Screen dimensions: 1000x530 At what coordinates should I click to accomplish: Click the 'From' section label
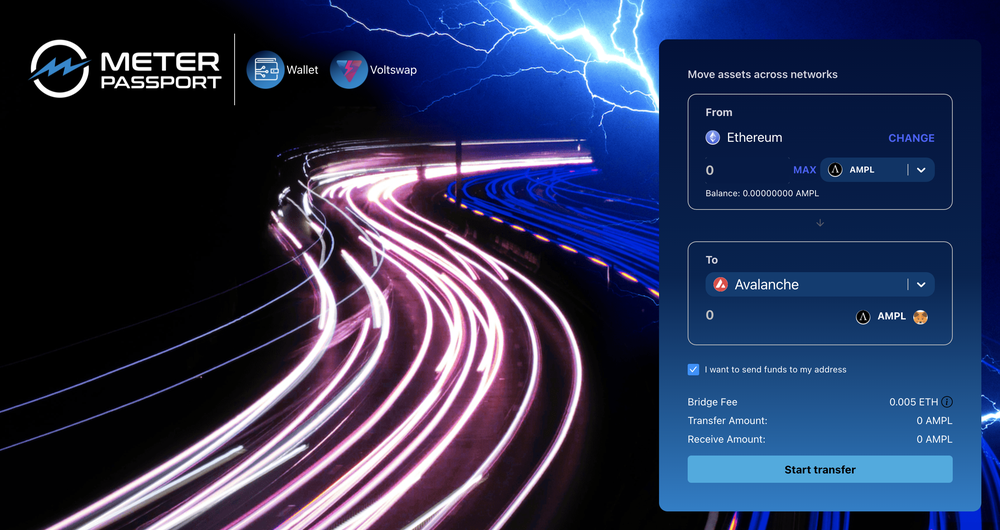(x=719, y=112)
